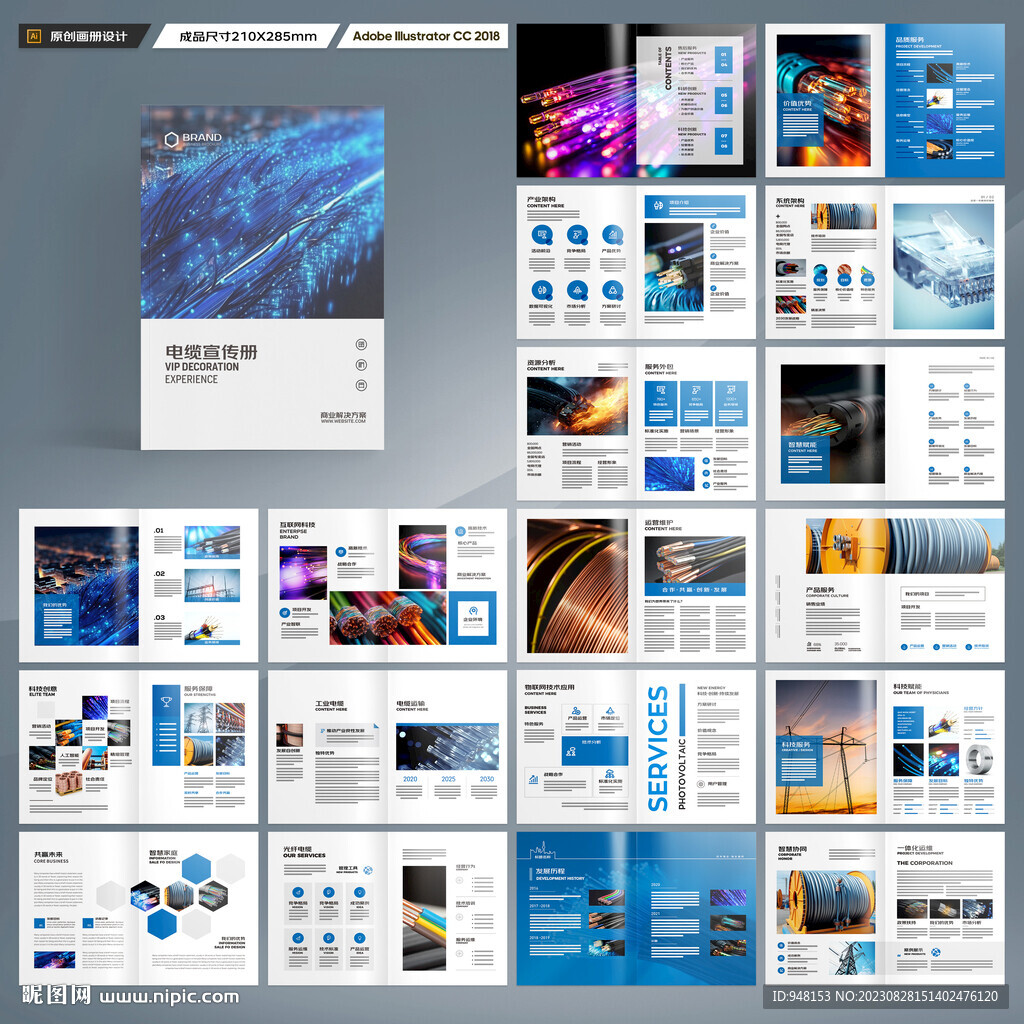Click the vertical PHOTOVOLTAIC text
Screen dimensions: 1024x1024
click(682, 773)
